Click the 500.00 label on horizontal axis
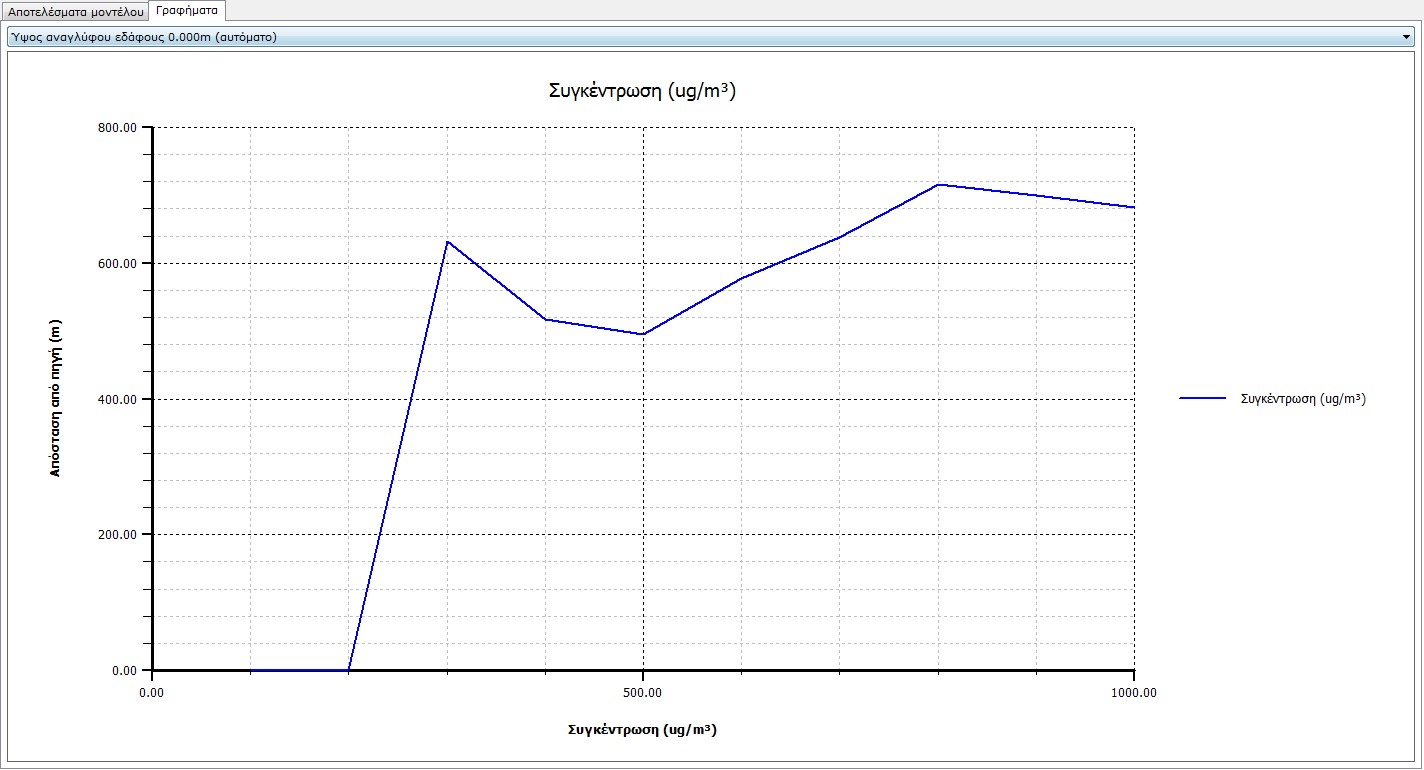Image resolution: width=1424 pixels, height=770 pixels. pos(642,691)
